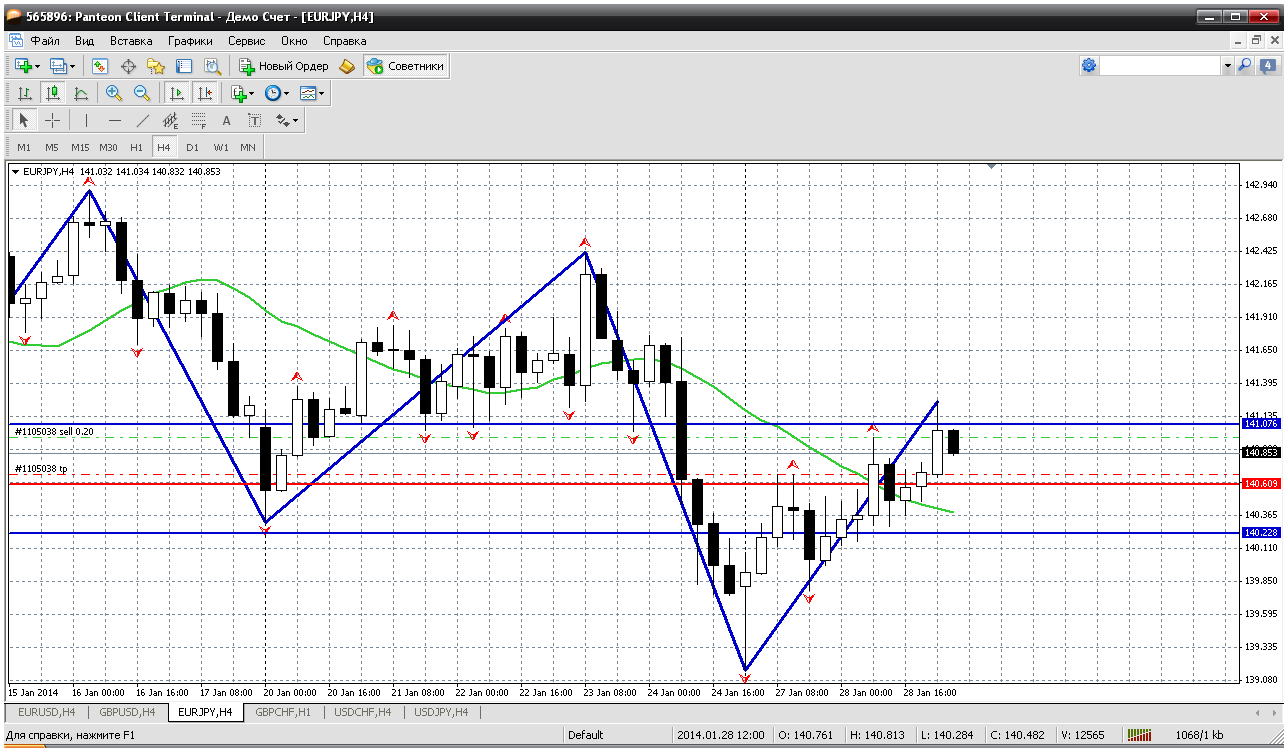This screenshot has height=748, width=1288.
Task: Zoom out on the chart
Action: [x=142, y=93]
